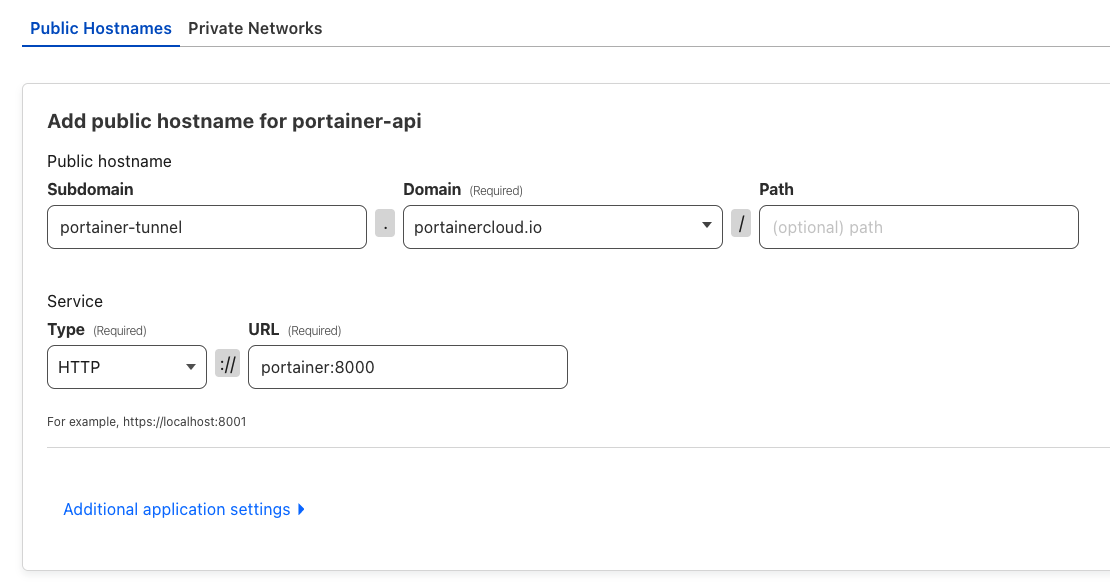Click the triangle arrow next to Additional application settings
The height and width of the screenshot is (585, 1110).
[301, 509]
